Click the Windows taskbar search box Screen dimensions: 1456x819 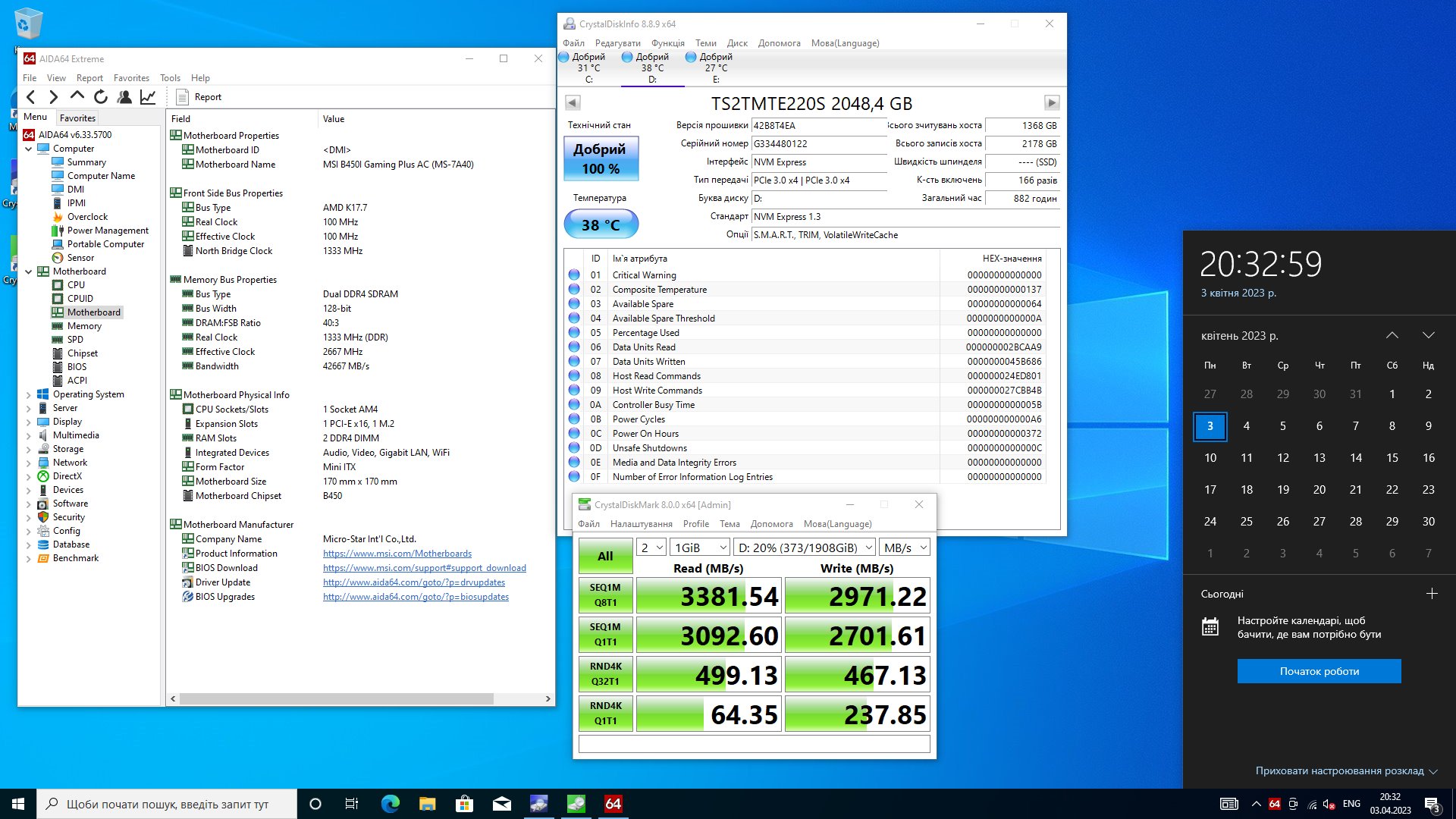pyautogui.click(x=167, y=804)
